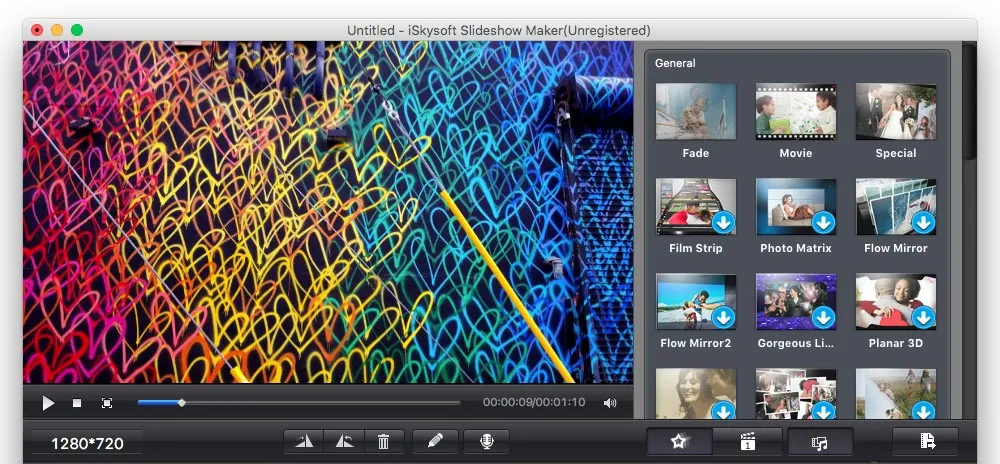This screenshot has width=1000, height=464.
Task: Open the pencil edit tool
Action: tap(436, 441)
